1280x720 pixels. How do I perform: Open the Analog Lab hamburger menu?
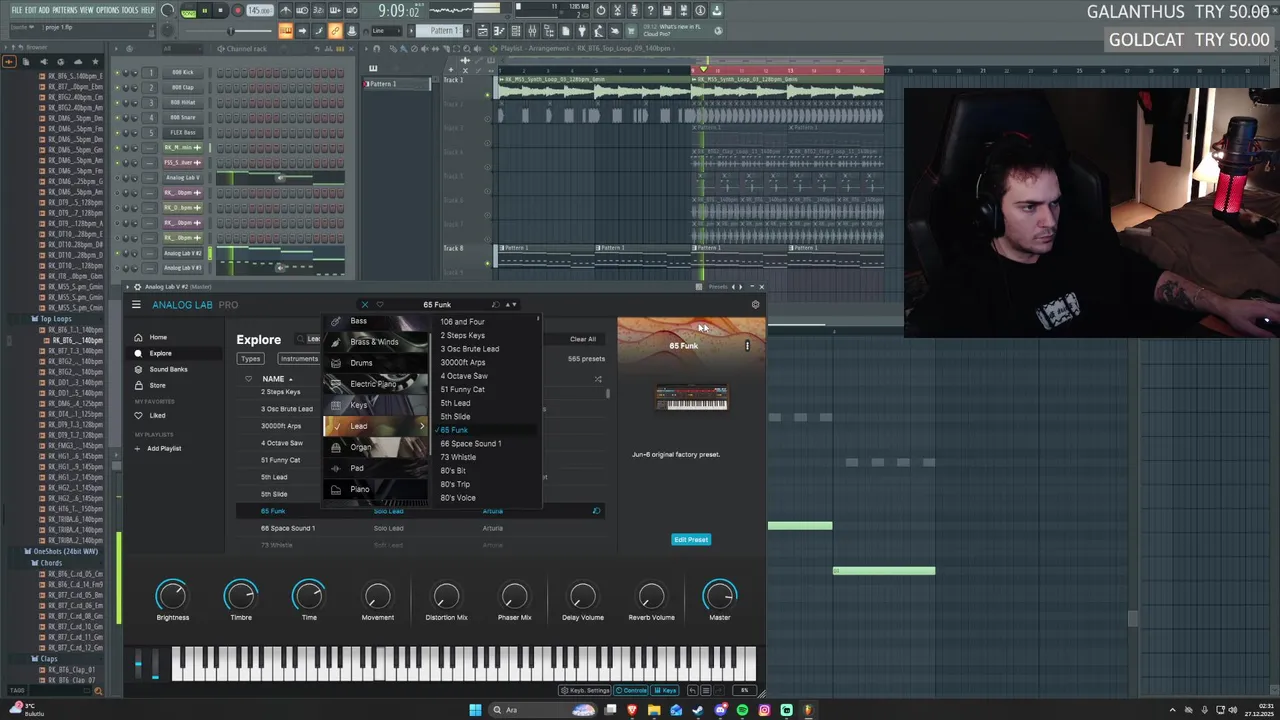coord(136,304)
